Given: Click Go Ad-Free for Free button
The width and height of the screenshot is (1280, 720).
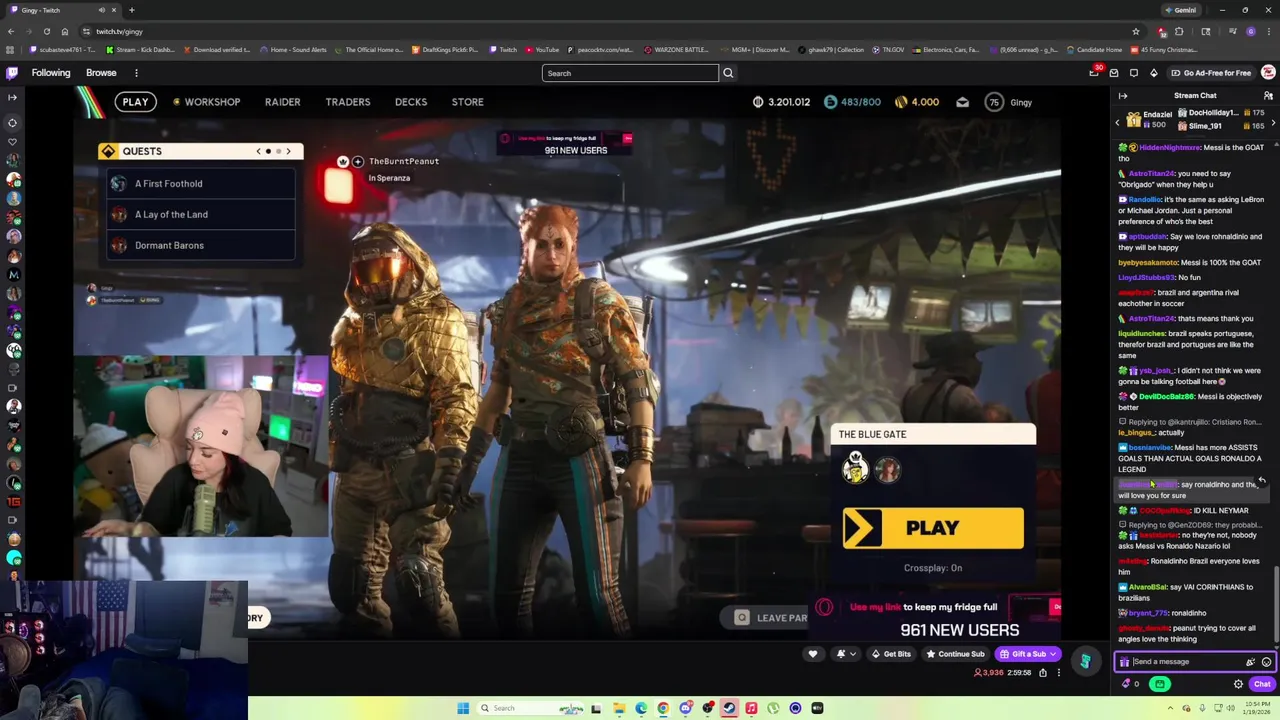Looking at the screenshot, I should coord(1210,73).
